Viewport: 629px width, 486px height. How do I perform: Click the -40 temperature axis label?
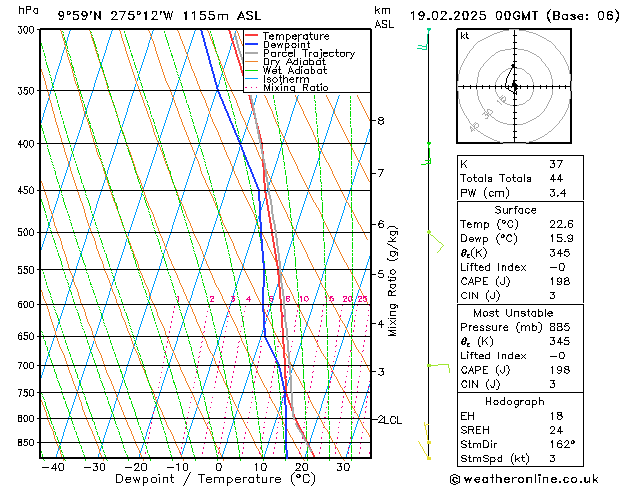(53, 468)
